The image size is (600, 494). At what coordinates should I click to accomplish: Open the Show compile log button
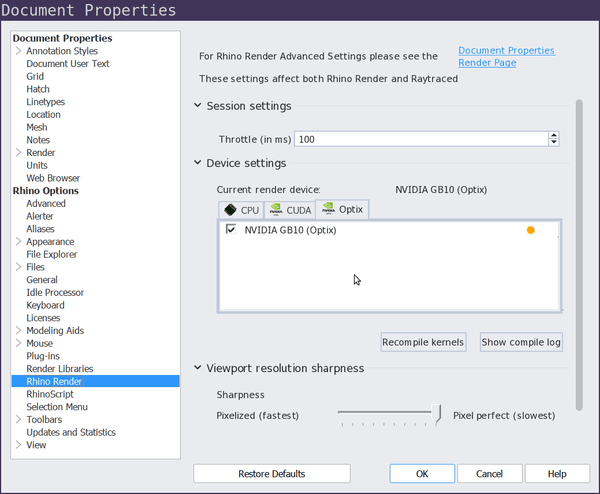tap(521, 342)
